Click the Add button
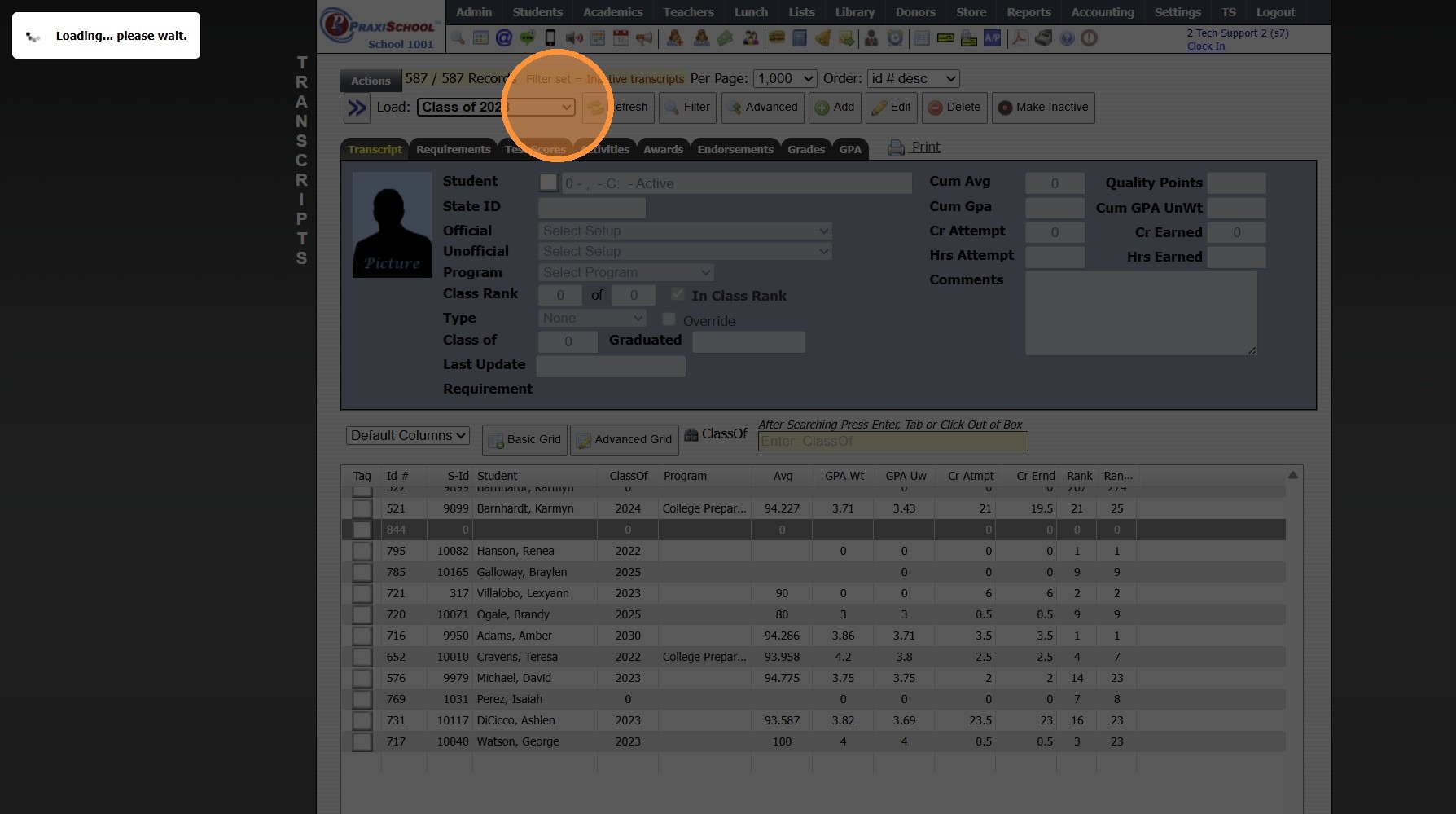The width and height of the screenshot is (1456, 814). click(835, 108)
